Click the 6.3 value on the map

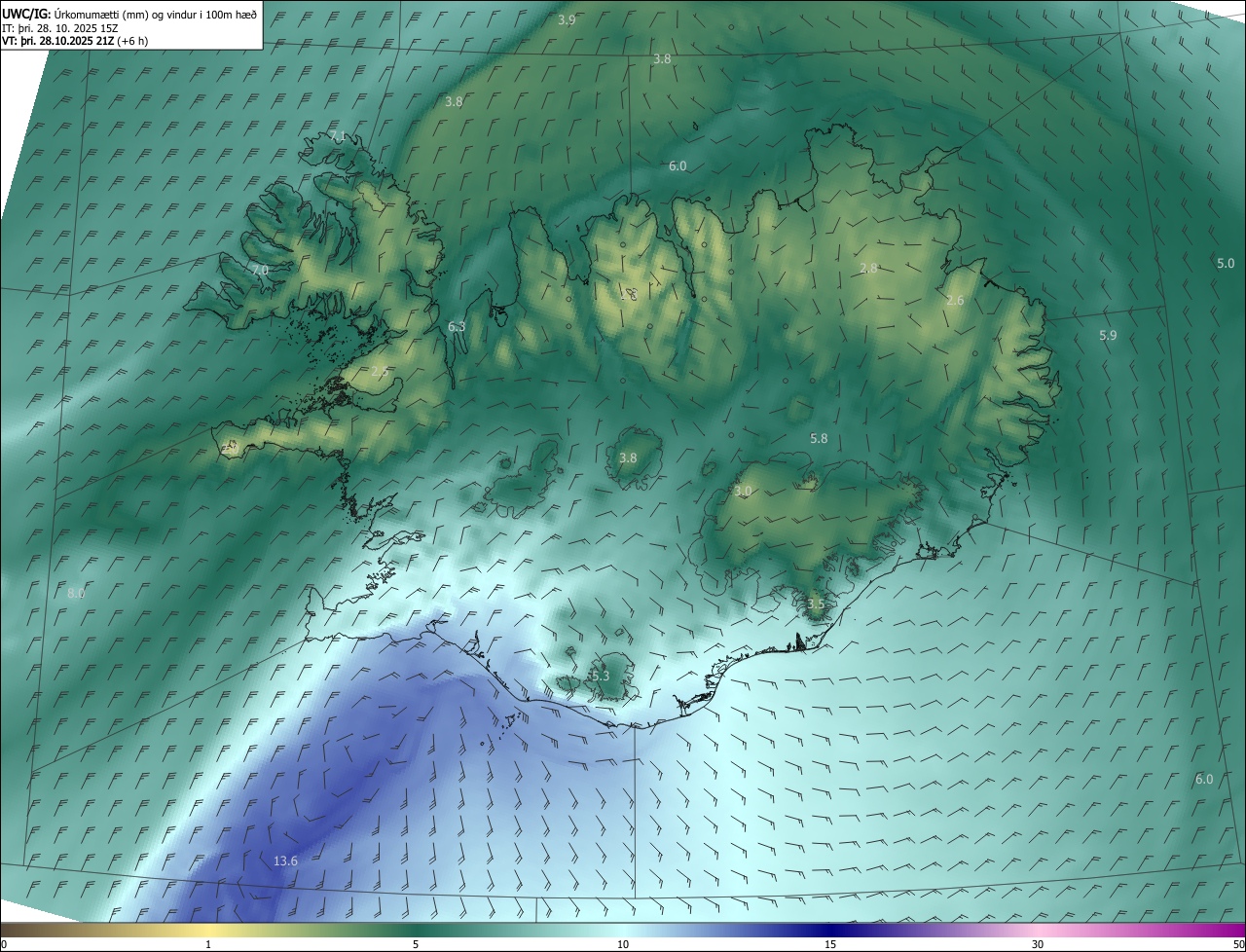(x=457, y=326)
